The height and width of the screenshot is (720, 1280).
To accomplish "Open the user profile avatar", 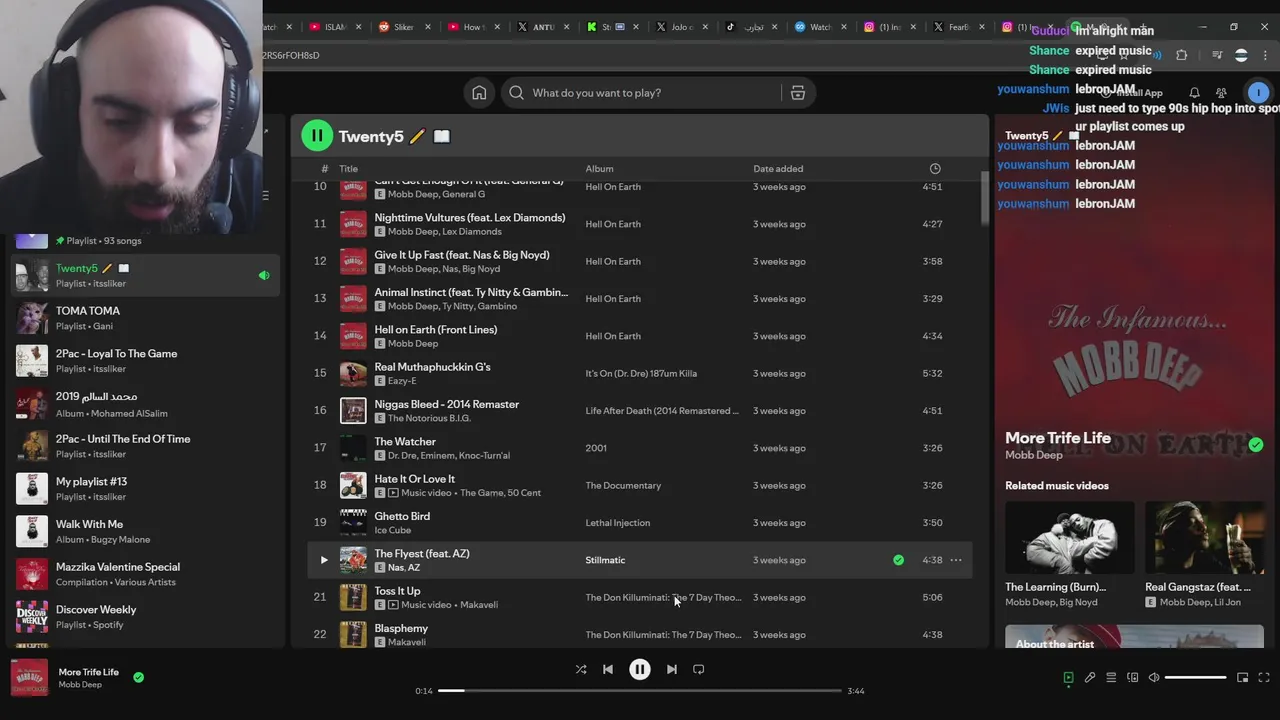I will [x=1258, y=93].
